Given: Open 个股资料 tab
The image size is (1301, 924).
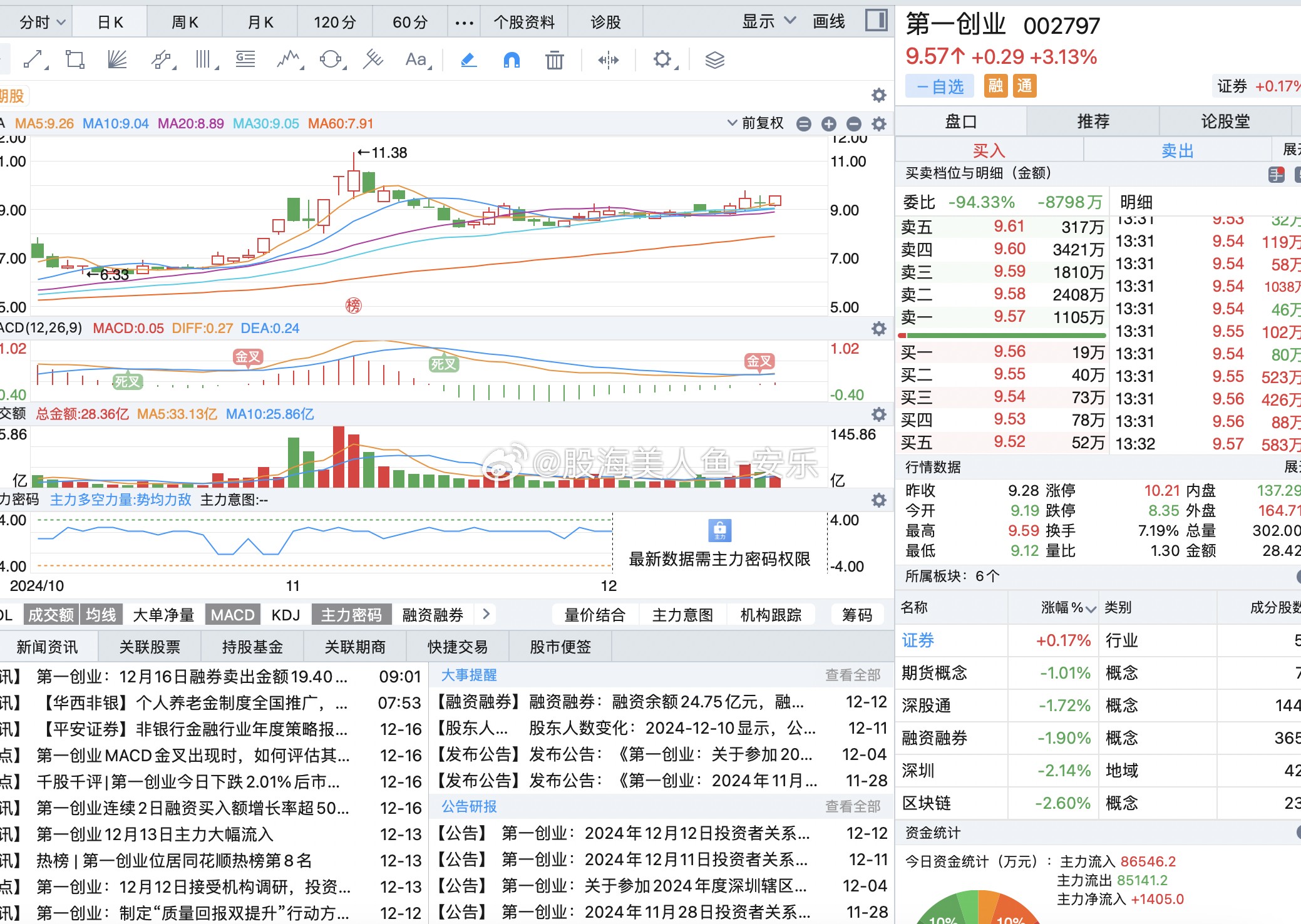Looking at the screenshot, I should point(524,22).
